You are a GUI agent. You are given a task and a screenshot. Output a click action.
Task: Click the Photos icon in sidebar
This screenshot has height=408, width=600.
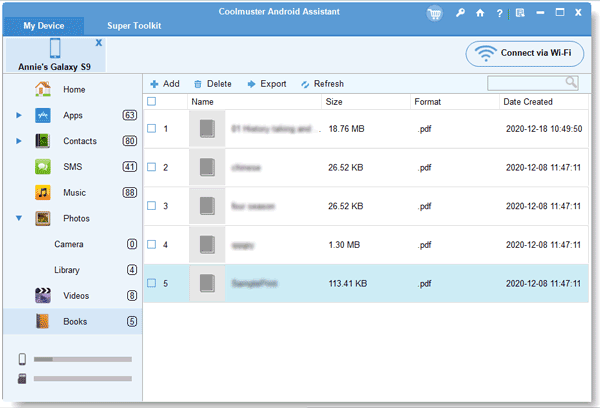(x=43, y=219)
